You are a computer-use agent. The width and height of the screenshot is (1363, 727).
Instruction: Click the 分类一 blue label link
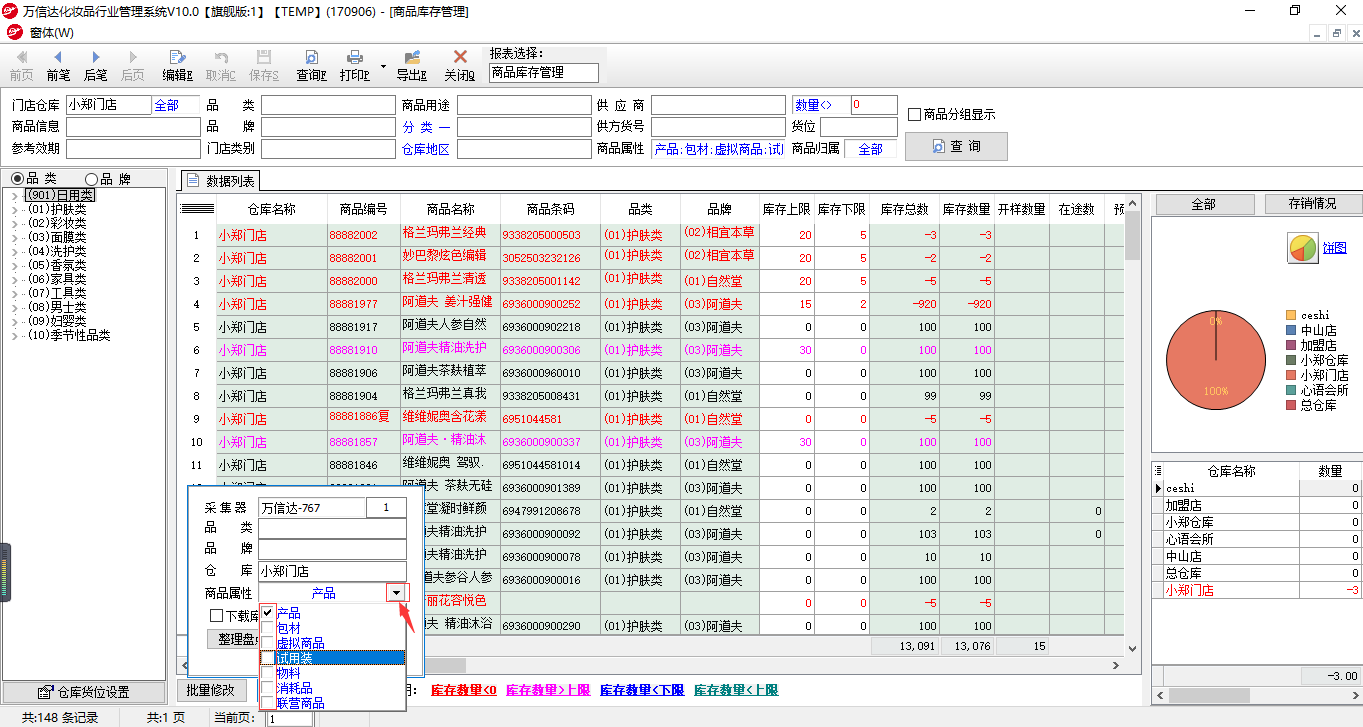pyautogui.click(x=426, y=127)
